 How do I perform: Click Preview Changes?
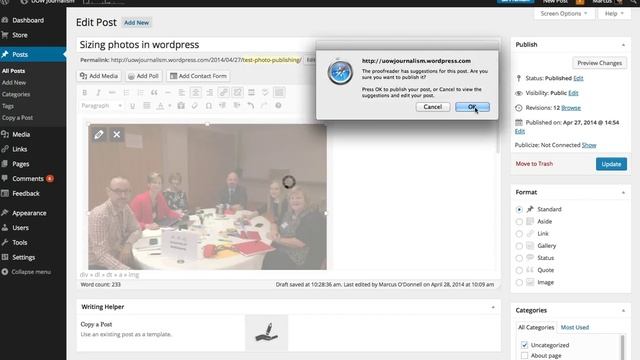click(x=599, y=63)
